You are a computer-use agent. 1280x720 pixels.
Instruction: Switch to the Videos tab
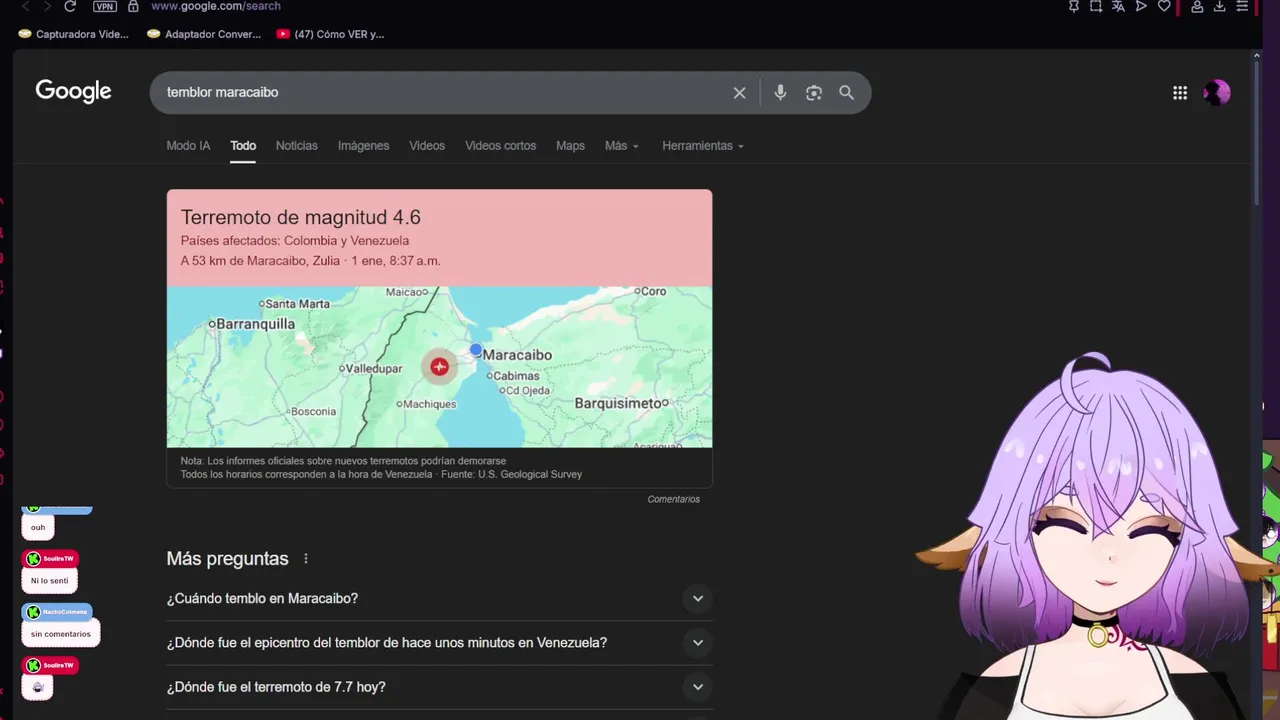(x=427, y=146)
